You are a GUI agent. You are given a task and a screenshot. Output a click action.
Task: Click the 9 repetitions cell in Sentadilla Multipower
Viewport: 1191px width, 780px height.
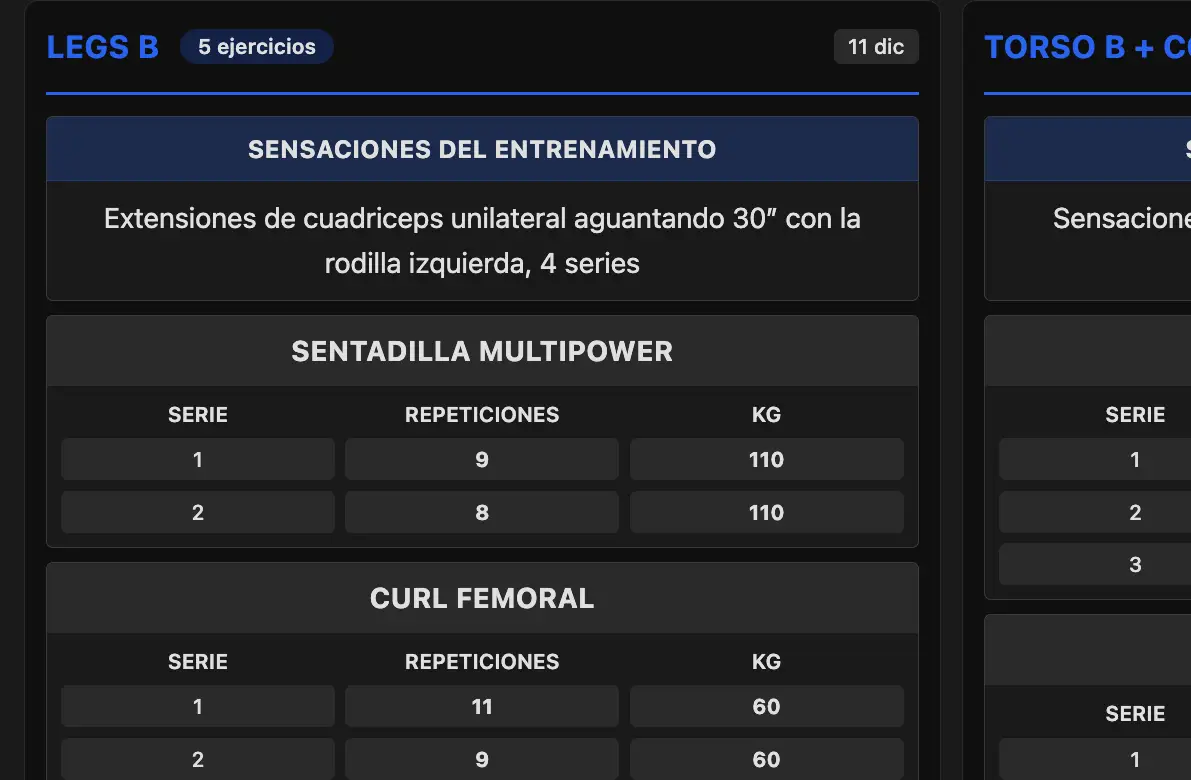(x=482, y=459)
